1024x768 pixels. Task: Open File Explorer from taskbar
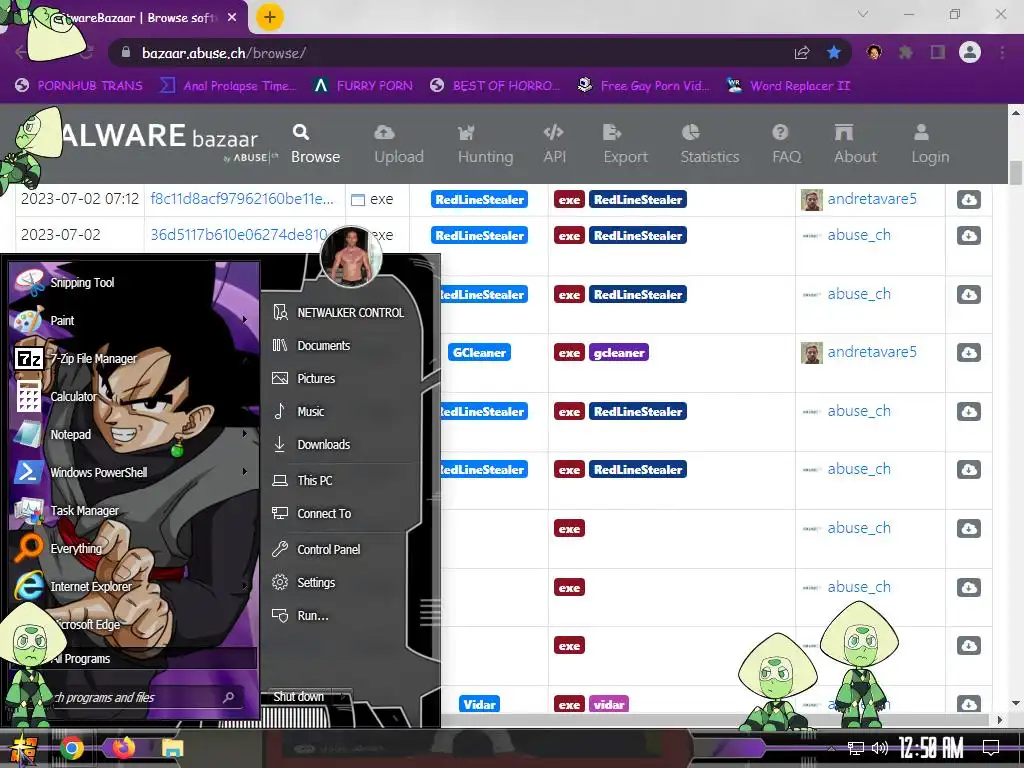[172, 748]
